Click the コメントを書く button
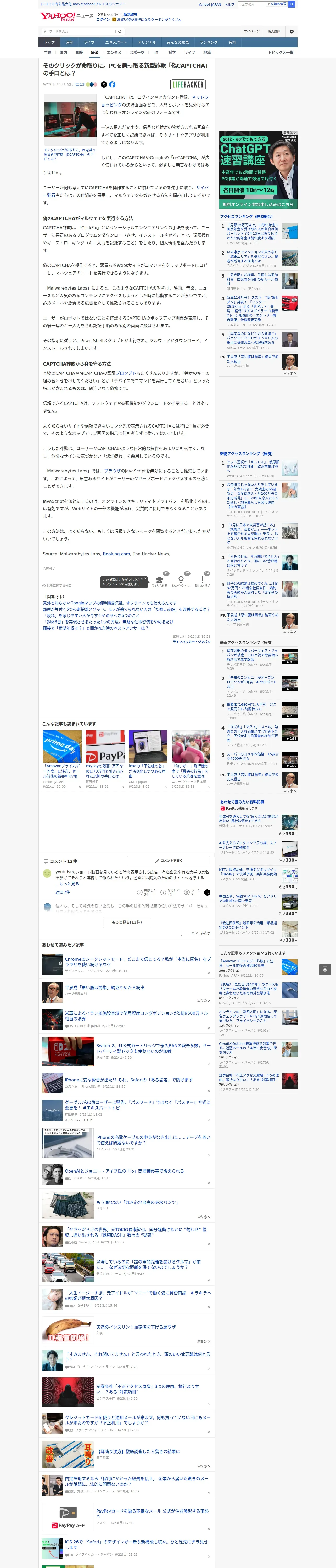Viewport: 336px width, 1568px height. point(168,861)
